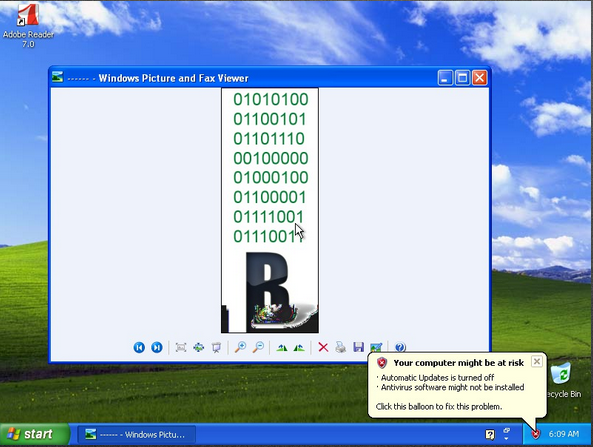Click the Windows Picture and Fax Viewer title bar
The image size is (593, 447).
pos(269,78)
